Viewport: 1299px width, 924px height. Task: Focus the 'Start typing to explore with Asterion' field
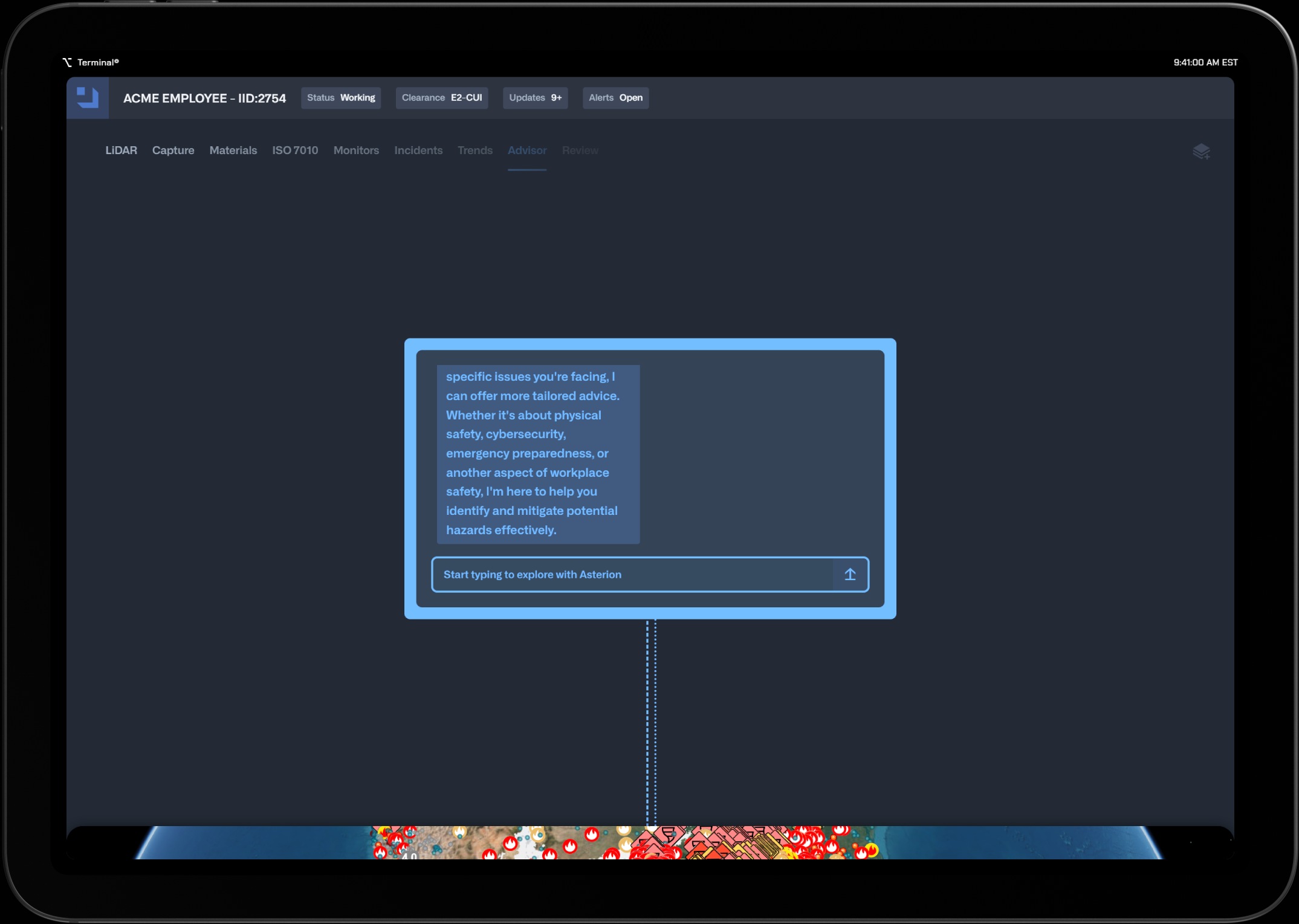point(632,575)
